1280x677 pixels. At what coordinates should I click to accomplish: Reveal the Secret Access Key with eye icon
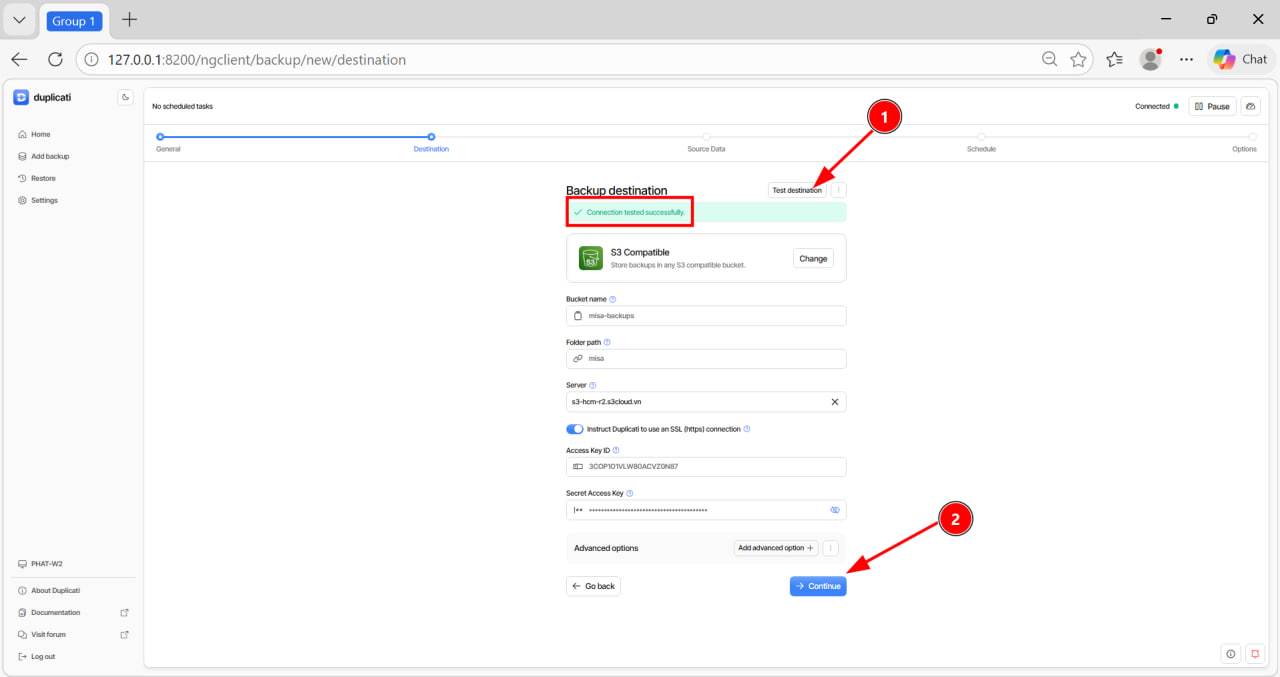click(x=835, y=510)
